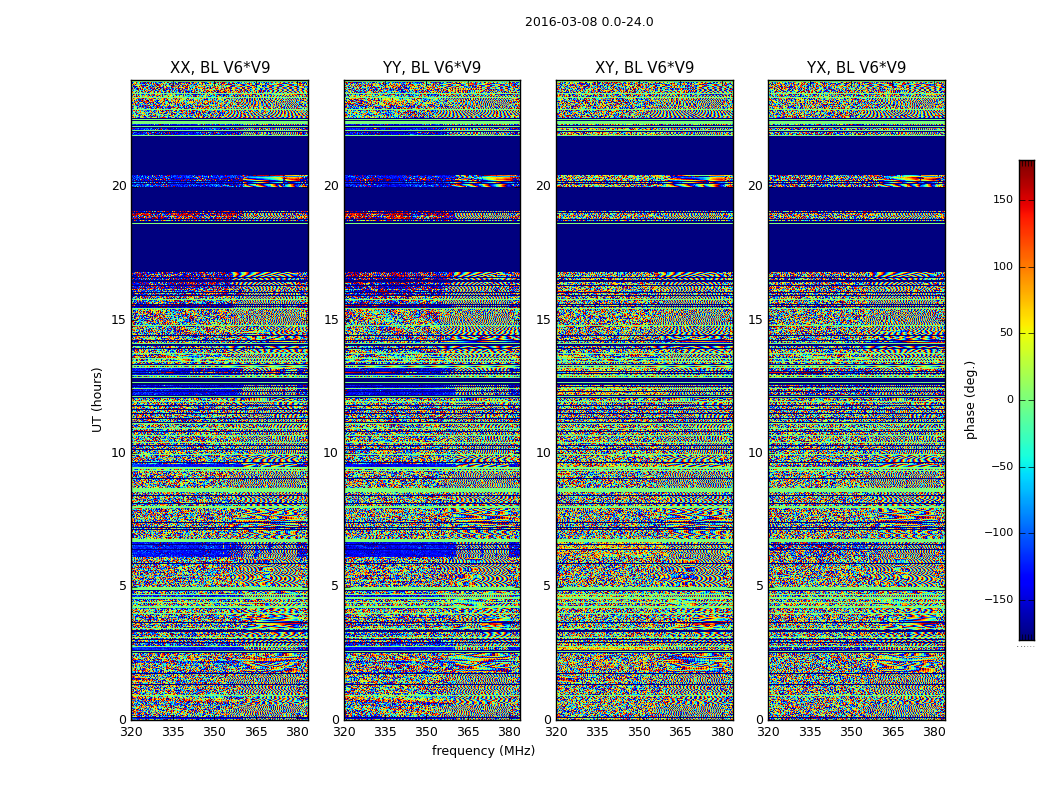This screenshot has height=800, width=1050.
Task: Click the -50 tick label on colorbar
Action: click(x=1003, y=467)
